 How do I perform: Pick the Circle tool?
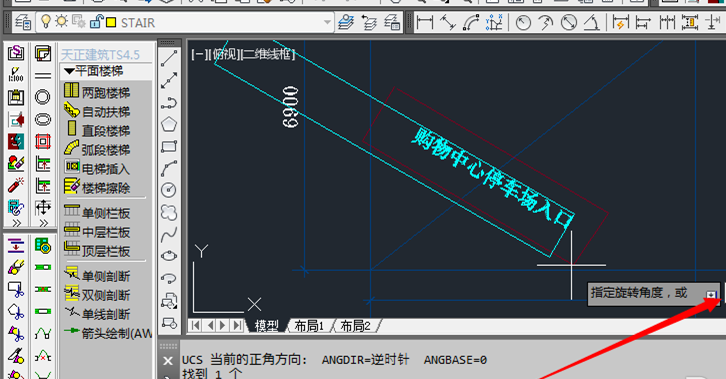[169, 190]
